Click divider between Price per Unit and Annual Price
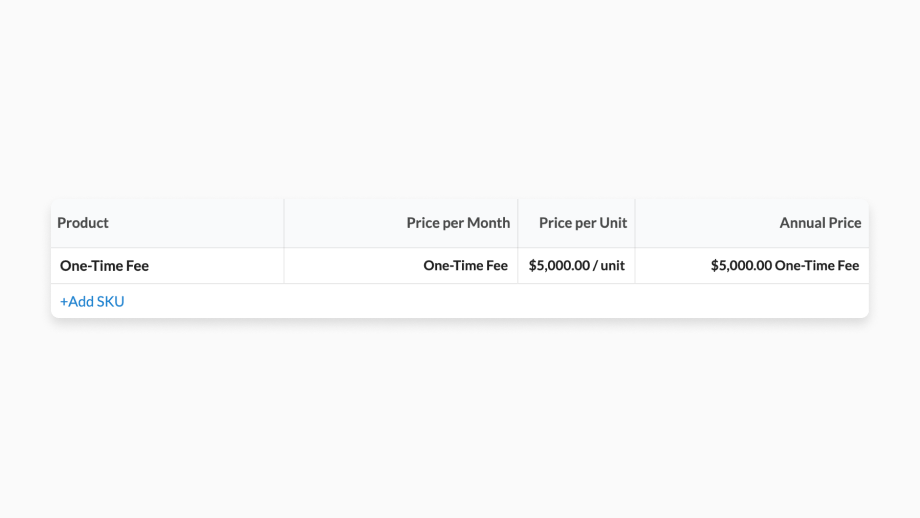Screen dimensions: 920x518 [635, 223]
